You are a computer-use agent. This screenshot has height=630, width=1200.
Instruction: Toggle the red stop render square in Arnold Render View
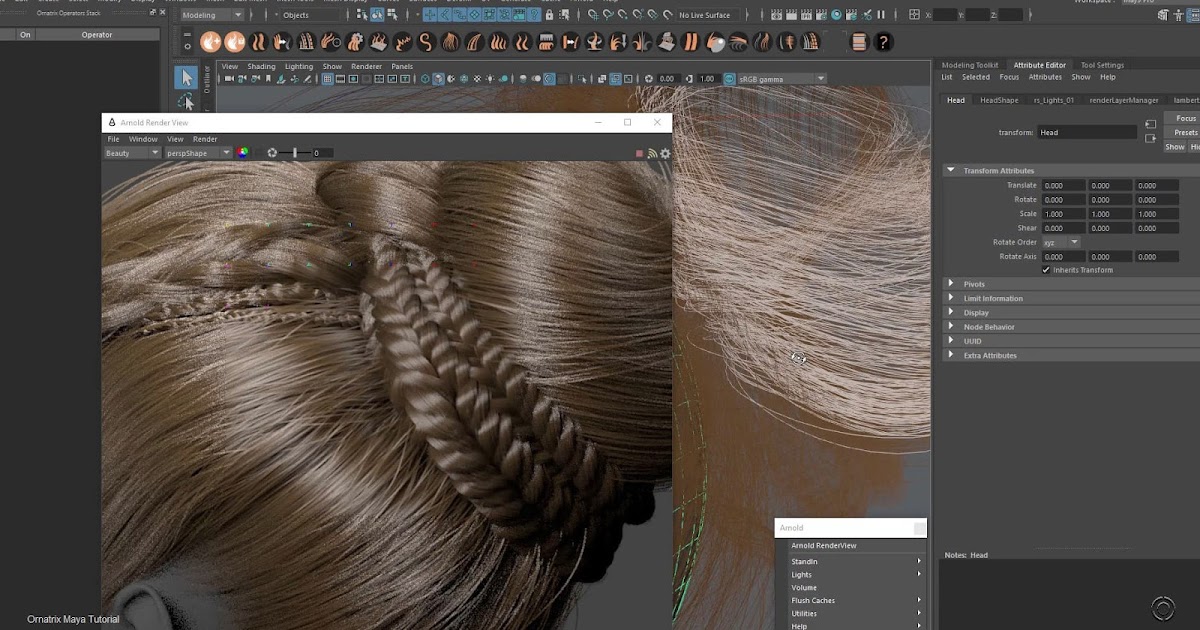(x=640, y=153)
